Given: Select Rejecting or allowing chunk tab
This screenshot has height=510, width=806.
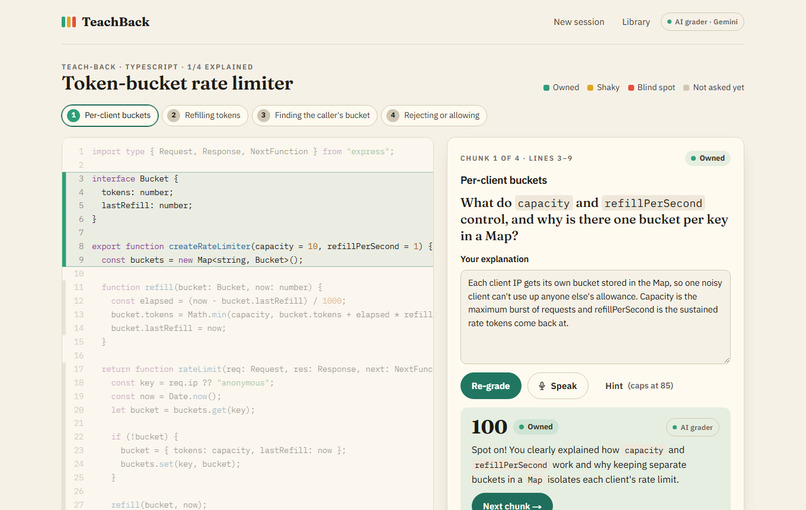Looking at the screenshot, I should pyautogui.click(x=434, y=115).
